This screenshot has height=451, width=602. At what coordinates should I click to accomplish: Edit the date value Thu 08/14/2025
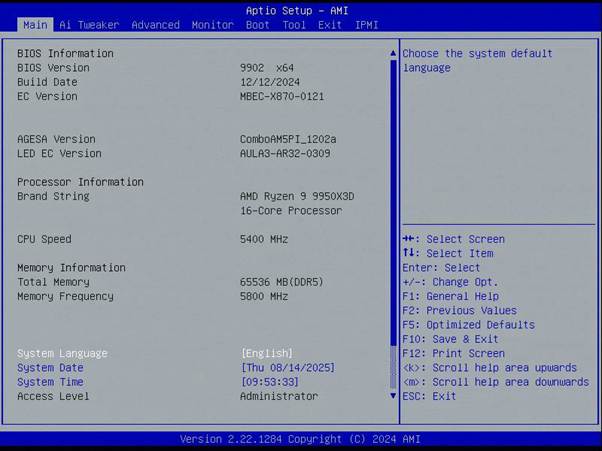[288, 368]
